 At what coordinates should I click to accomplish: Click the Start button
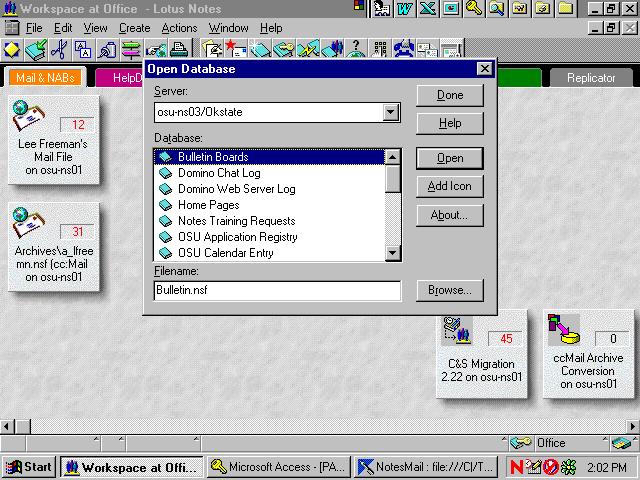(29, 467)
